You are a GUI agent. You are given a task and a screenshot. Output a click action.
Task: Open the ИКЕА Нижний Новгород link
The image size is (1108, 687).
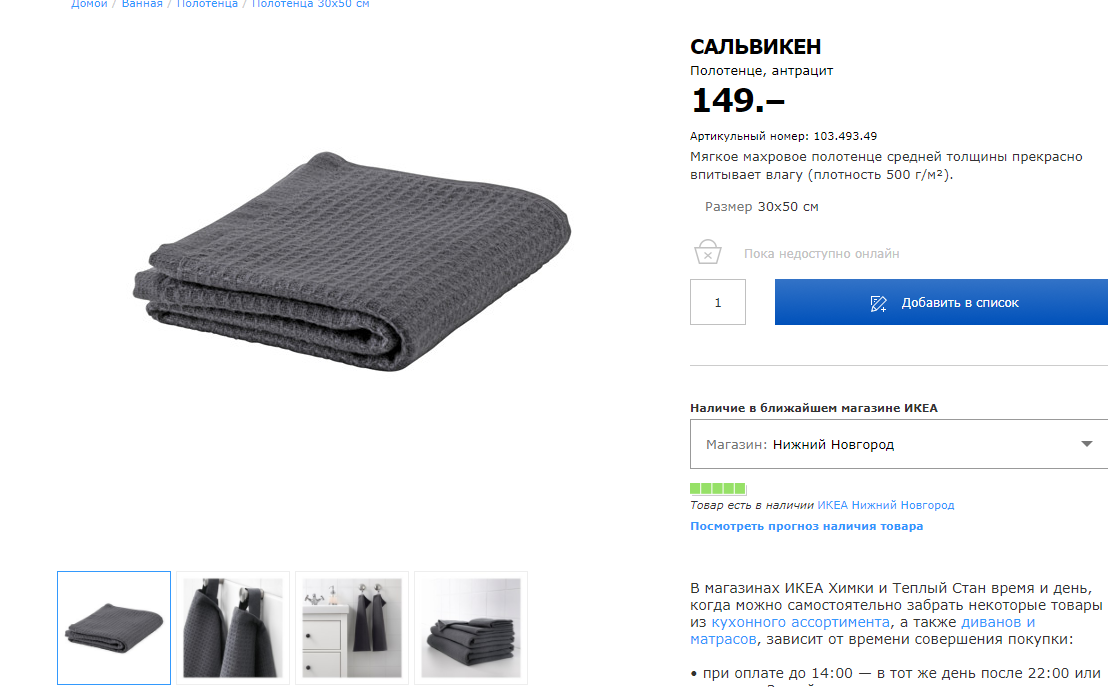click(x=885, y=505)
